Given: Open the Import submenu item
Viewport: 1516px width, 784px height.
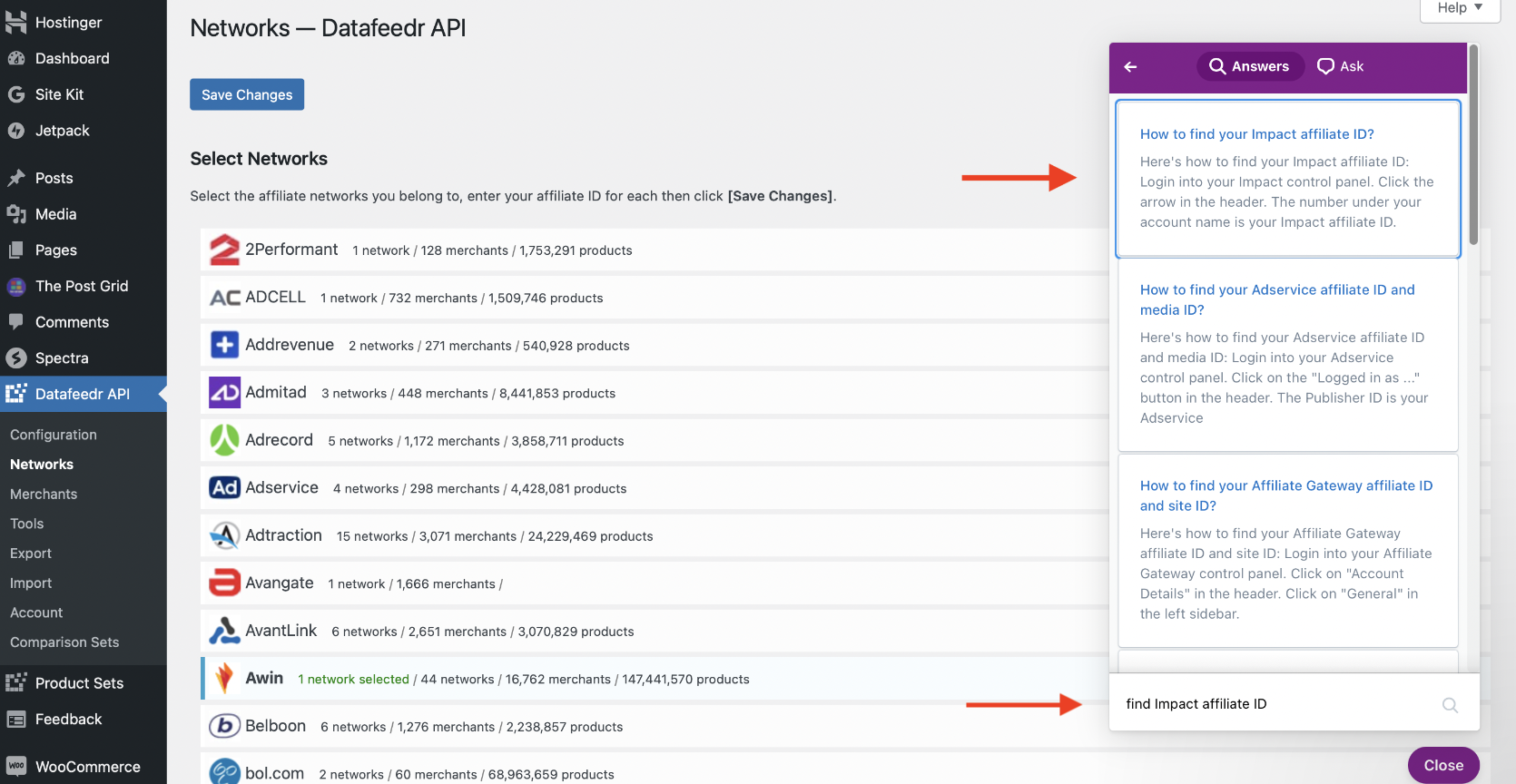Looking at the screenshot, I should pyautogui.click(x=31, y=583).
